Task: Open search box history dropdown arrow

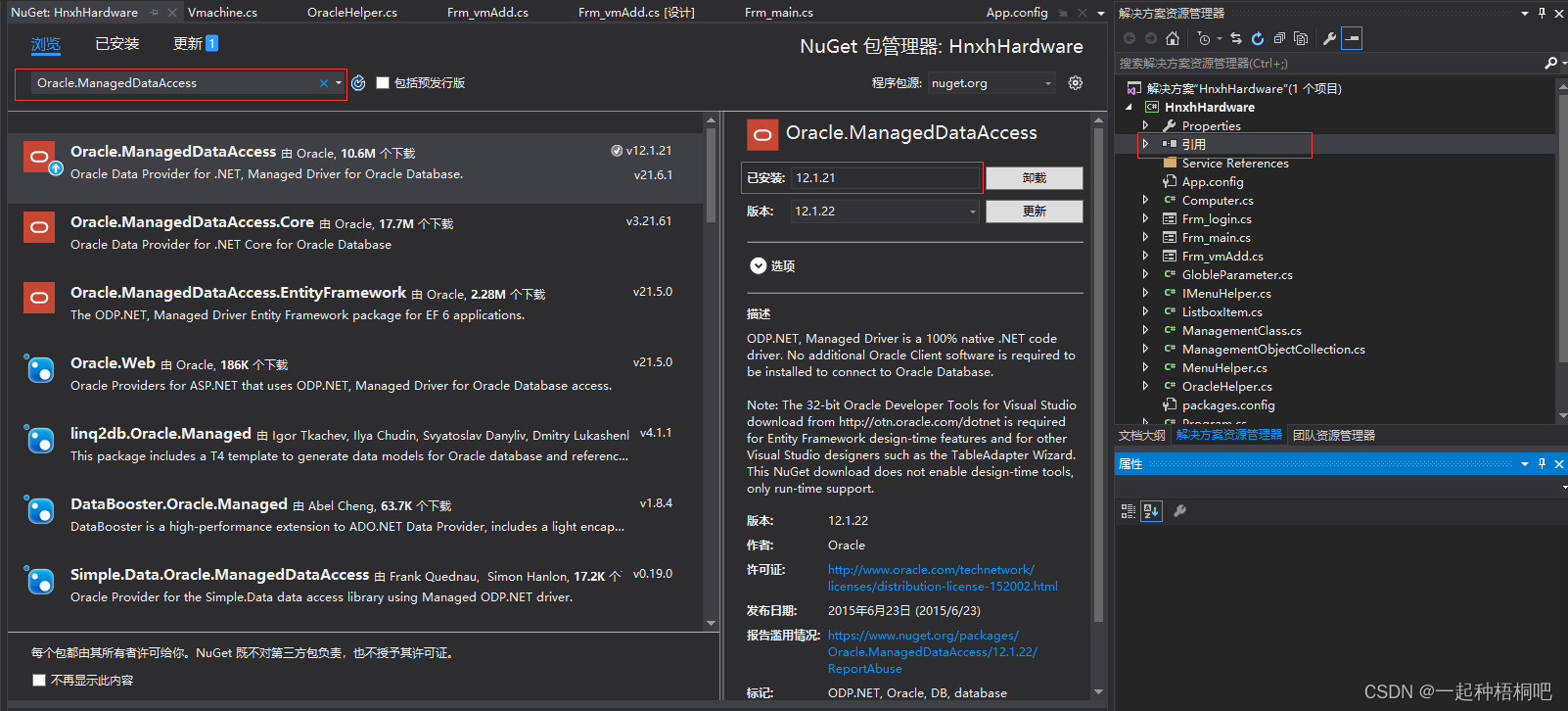Action: point(339,83)
